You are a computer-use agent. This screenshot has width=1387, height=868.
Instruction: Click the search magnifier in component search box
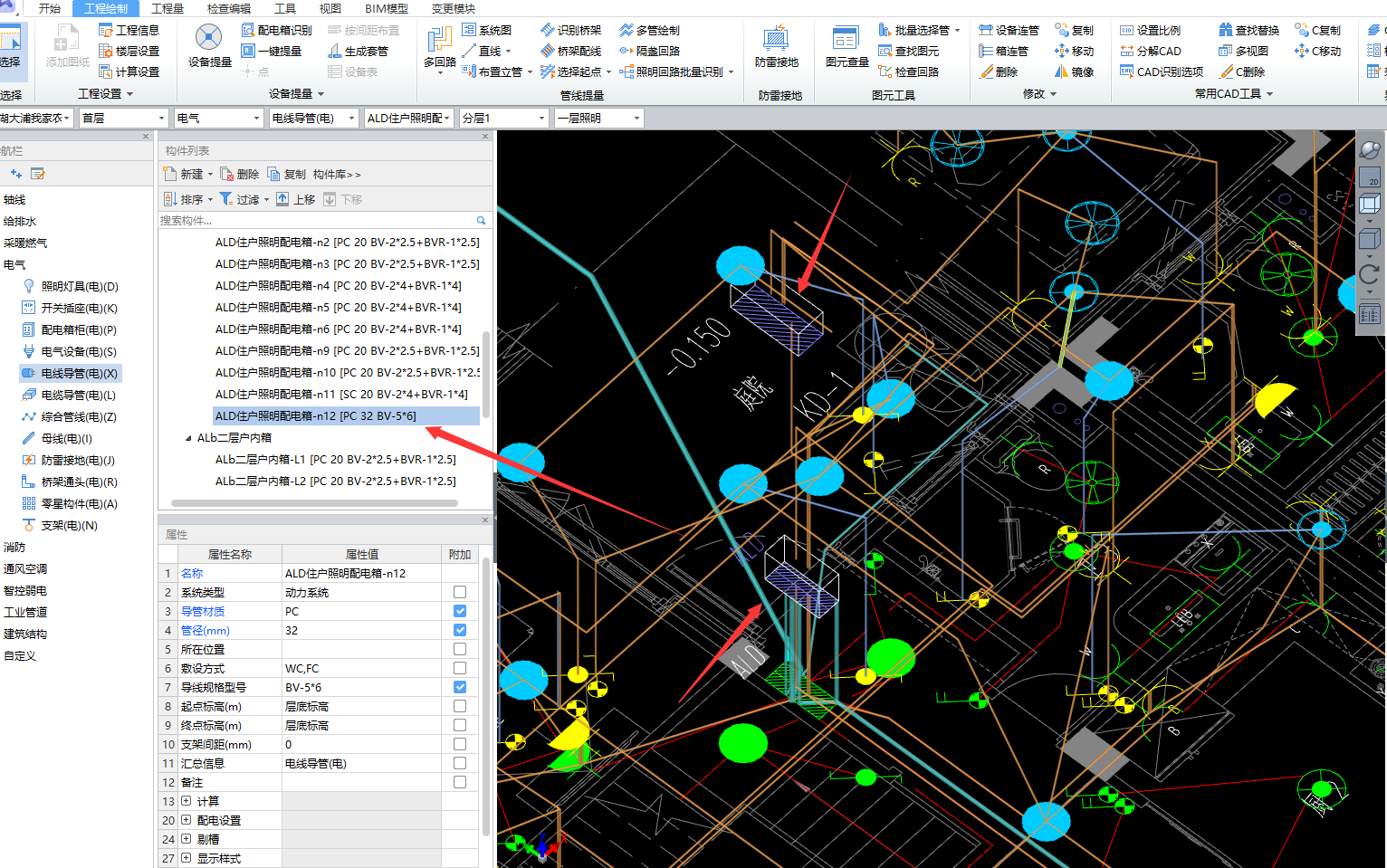coord(481,220)
